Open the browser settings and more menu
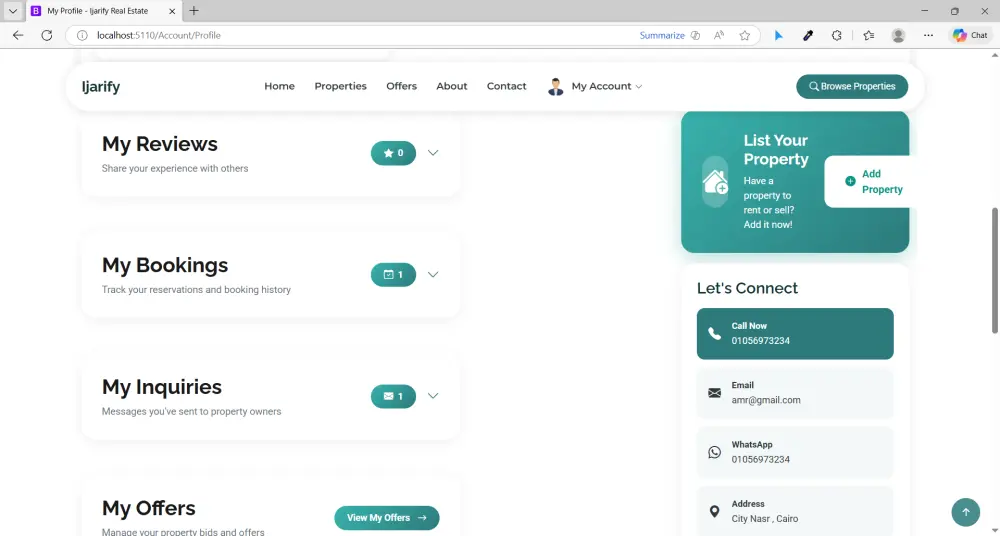Viewport: 1000px width, 536px height. click(929, 36)
